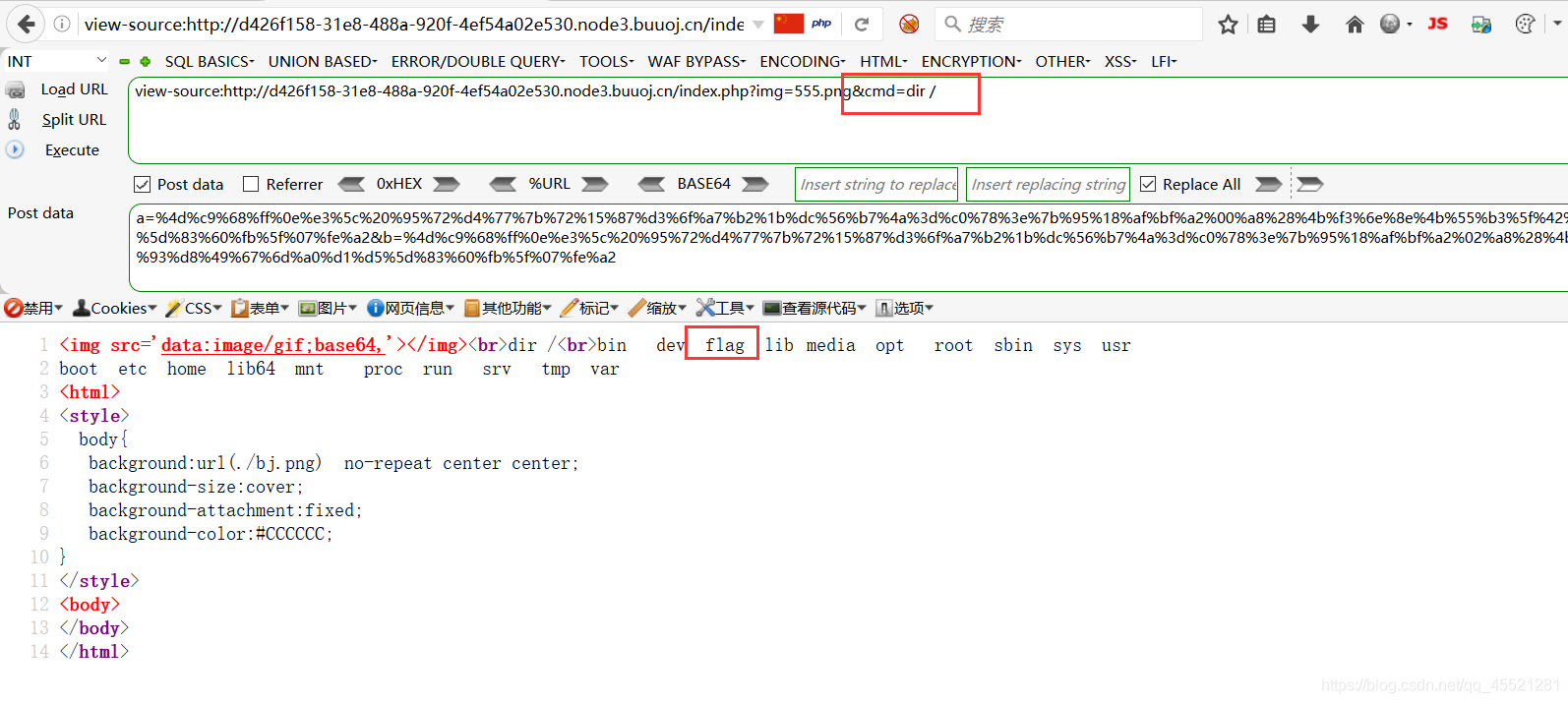
Task: Show site information for this page
Action: [62, 24]
